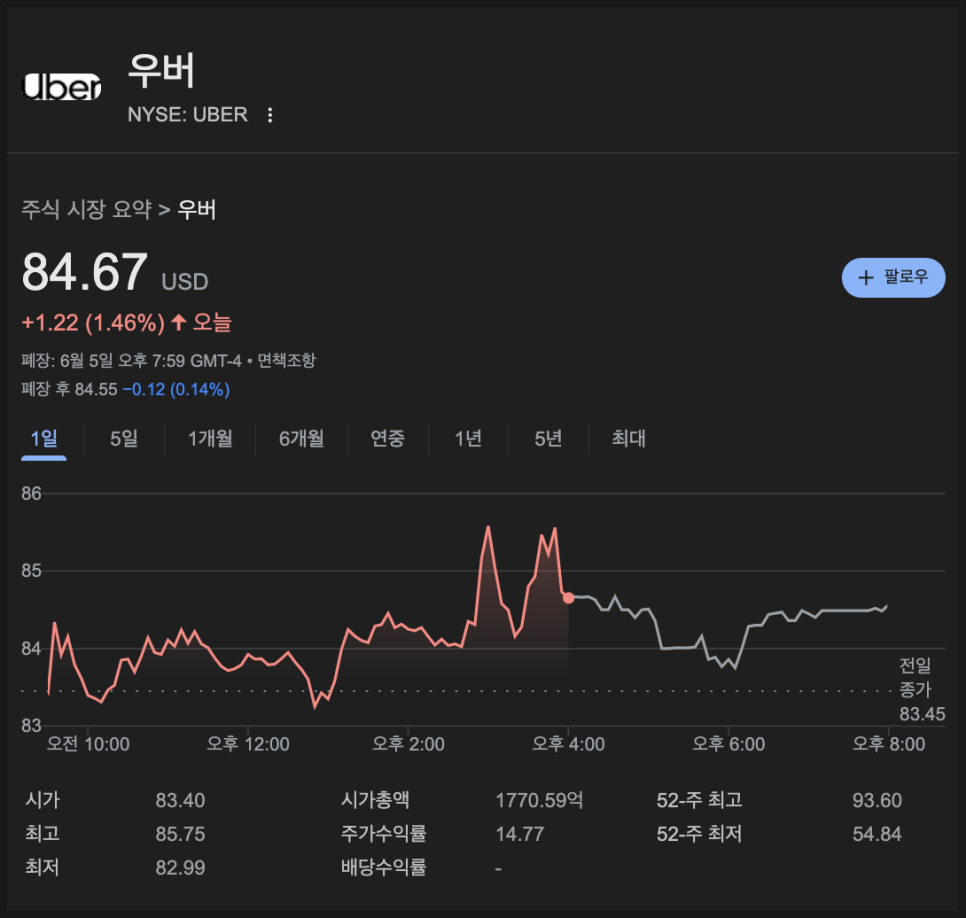Viewport: 966px width, 918px height.
Task: Click the after-hours −0.12 (0.14%) value
Action: (176, 389)
